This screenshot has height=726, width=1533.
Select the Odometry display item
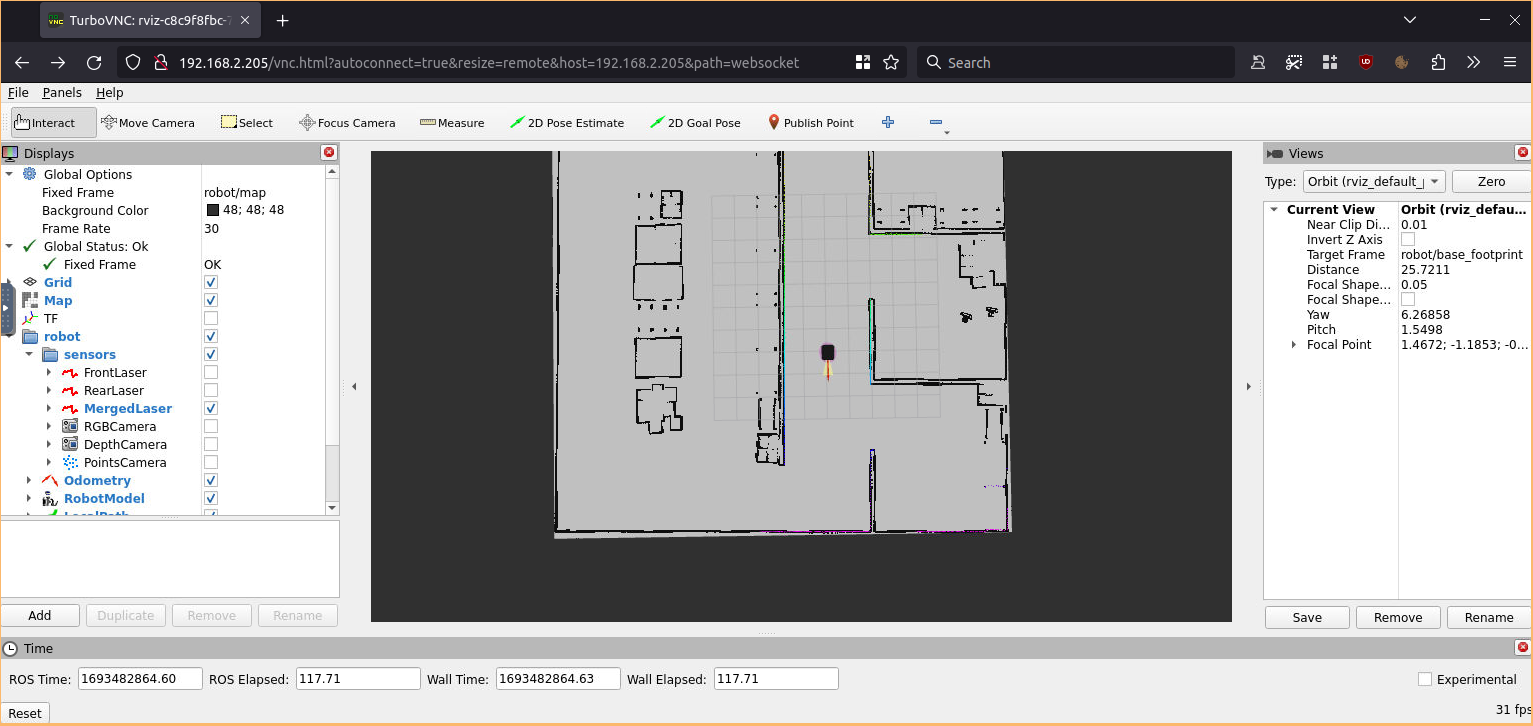(97, 480)
